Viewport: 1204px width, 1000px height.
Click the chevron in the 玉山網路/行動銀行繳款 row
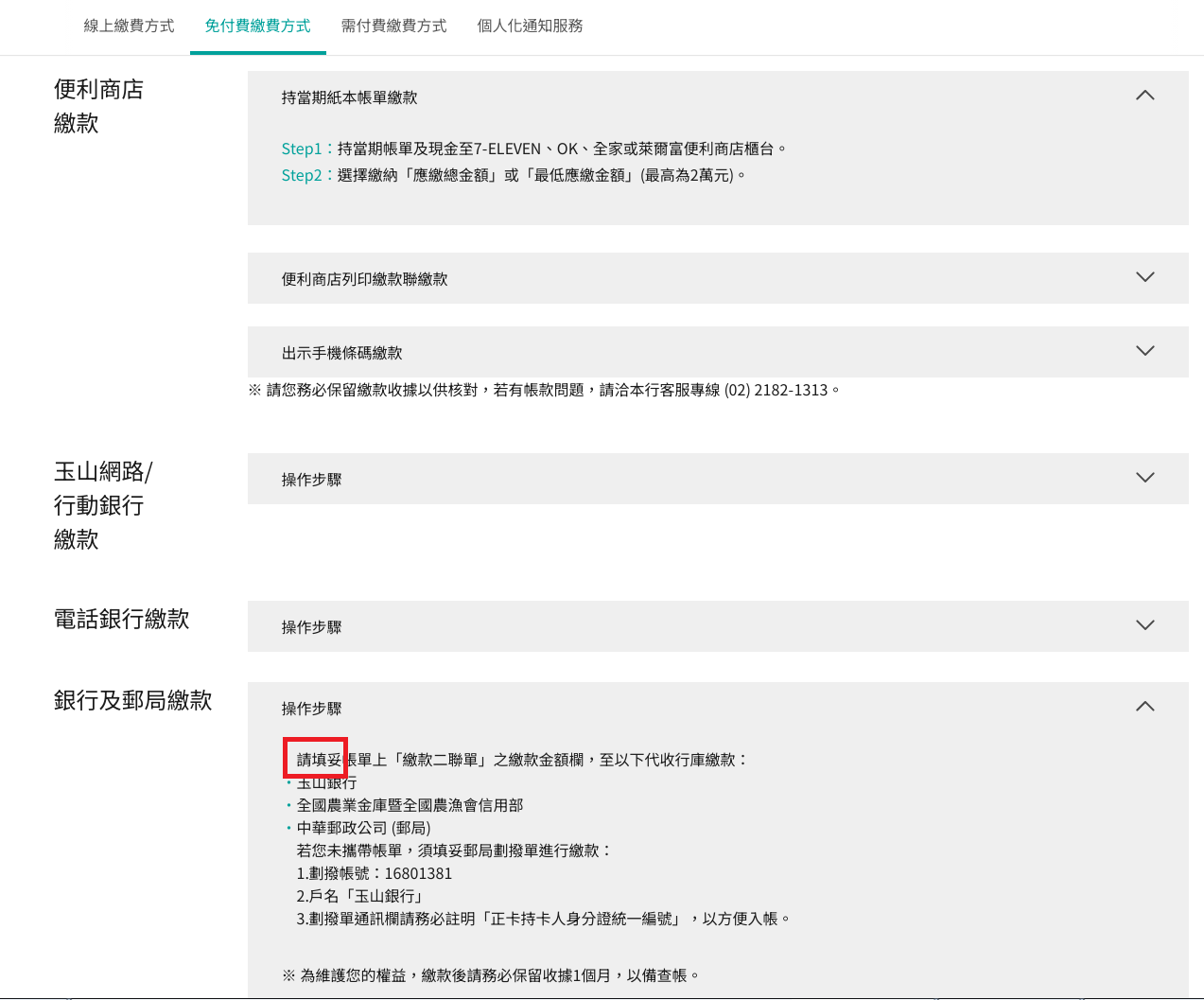click(1144, 478)
